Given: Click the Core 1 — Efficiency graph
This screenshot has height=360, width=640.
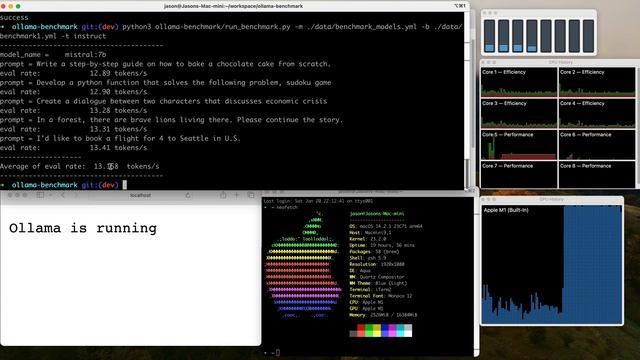Looking at the screenshot, I should 518,82.
